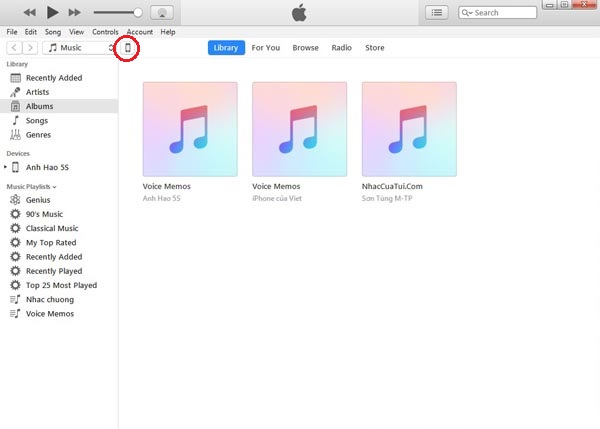Image resolution: width=600 pixels, height=429 pixels.
Task: Click the Sơn Tùng M-TP artist name
Action: pos(387,198)
